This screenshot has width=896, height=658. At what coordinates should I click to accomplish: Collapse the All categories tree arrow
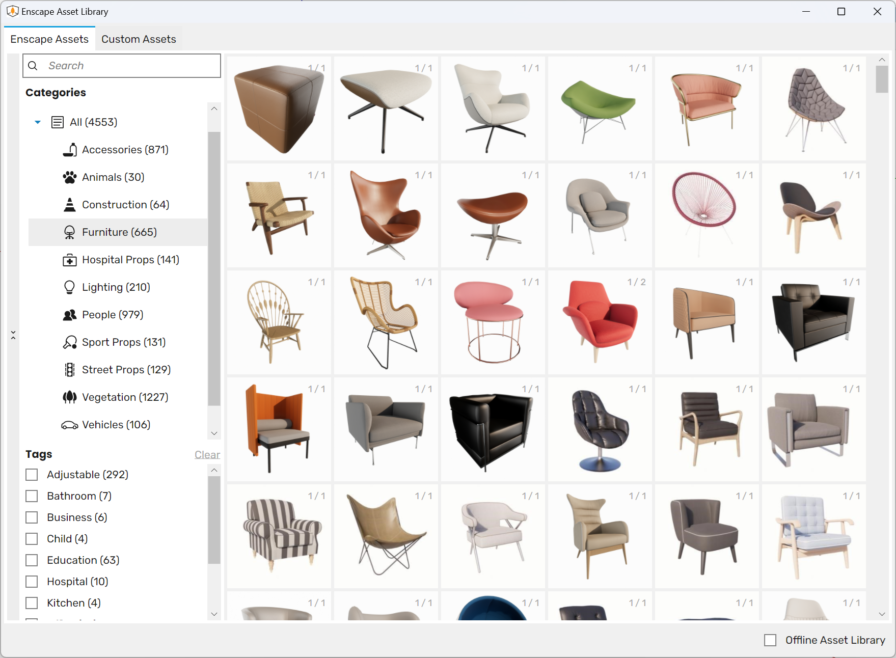[x=38, y=122]
